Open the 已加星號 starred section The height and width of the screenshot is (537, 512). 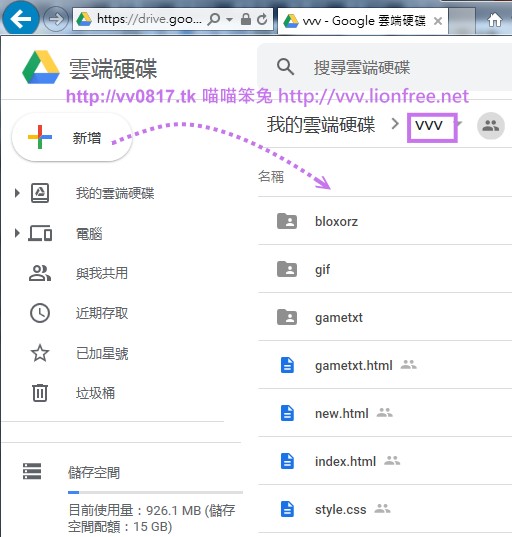point(102,353)
